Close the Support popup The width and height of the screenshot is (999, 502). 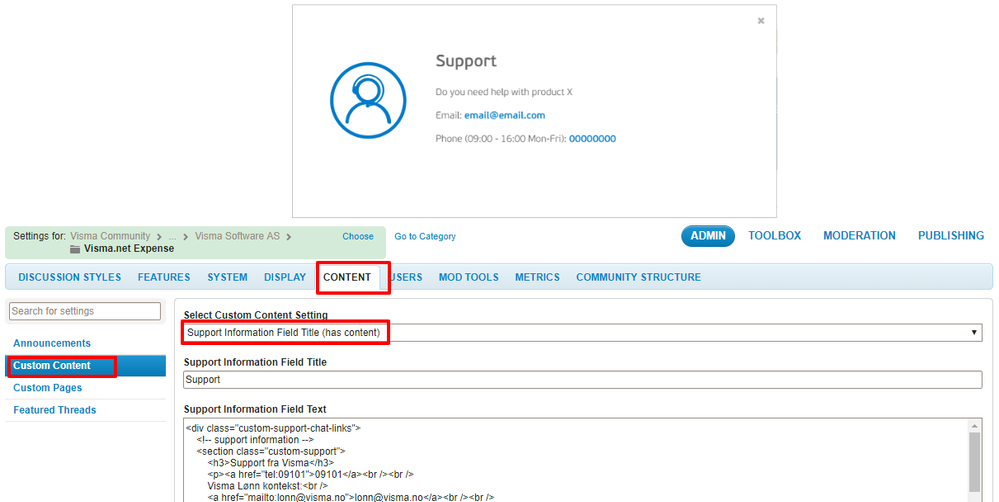point(760,21)
